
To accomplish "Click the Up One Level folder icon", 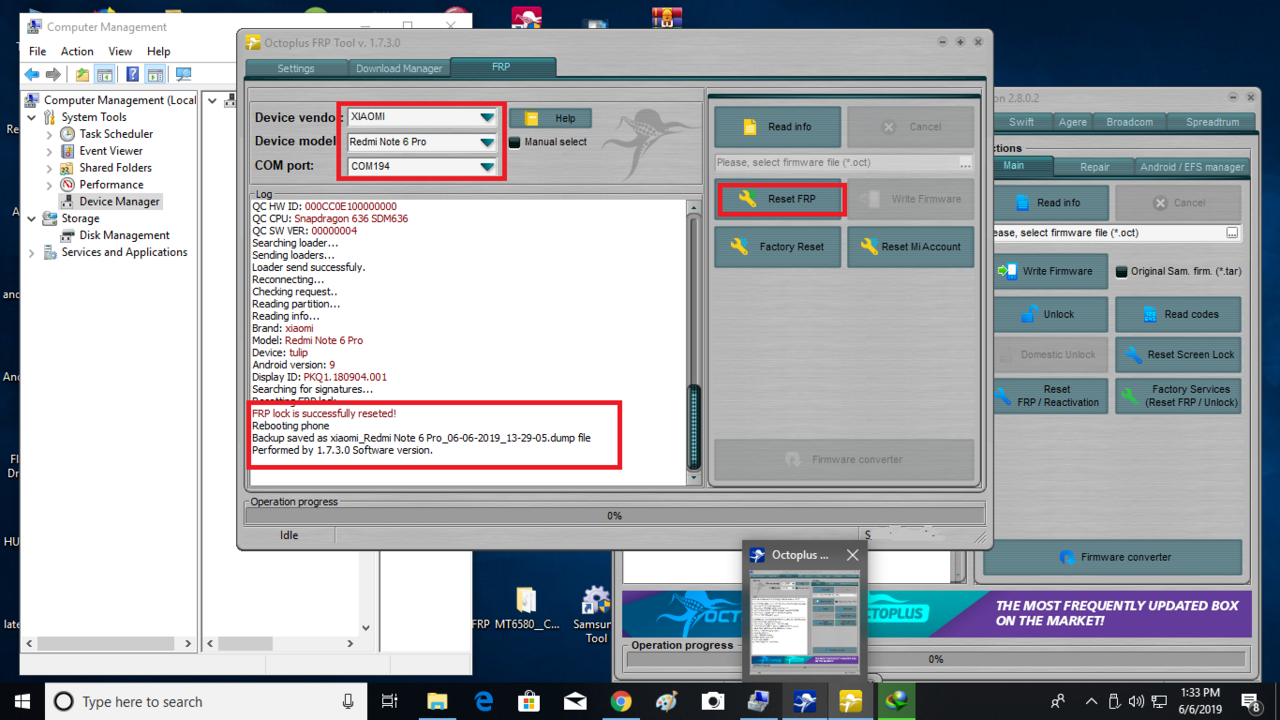I will tap(82, 74).
